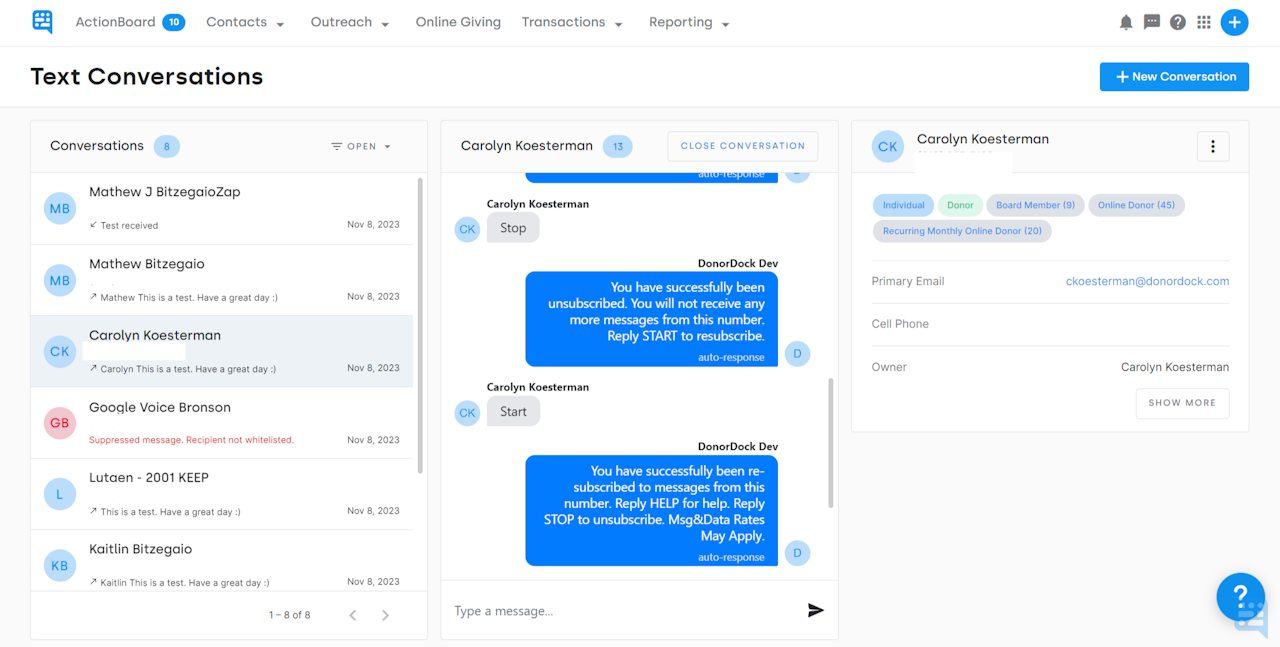Go to the Online Giving menu item

(458, 21)
